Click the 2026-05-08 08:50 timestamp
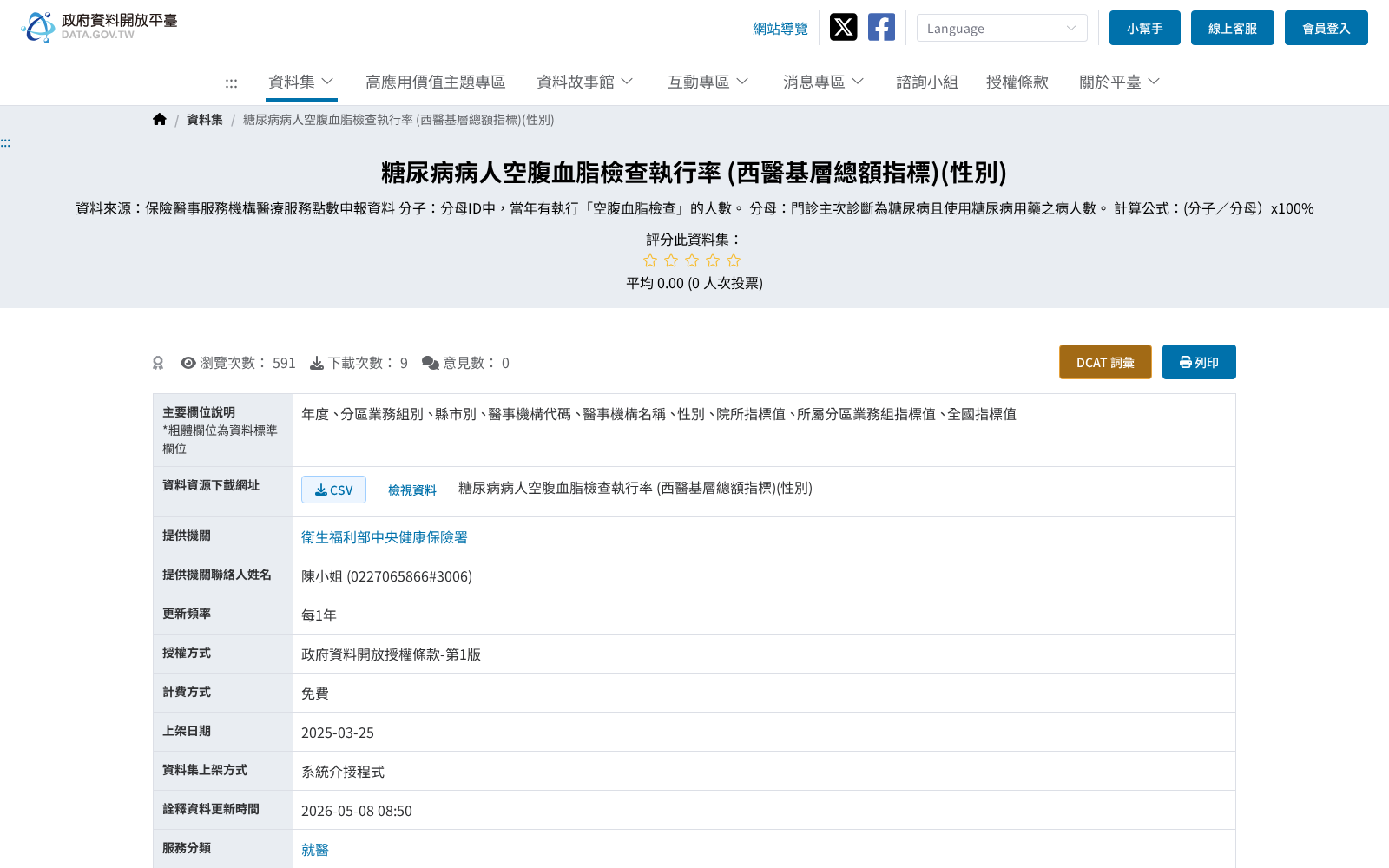Screen dimensions: 1389x868 357,811
